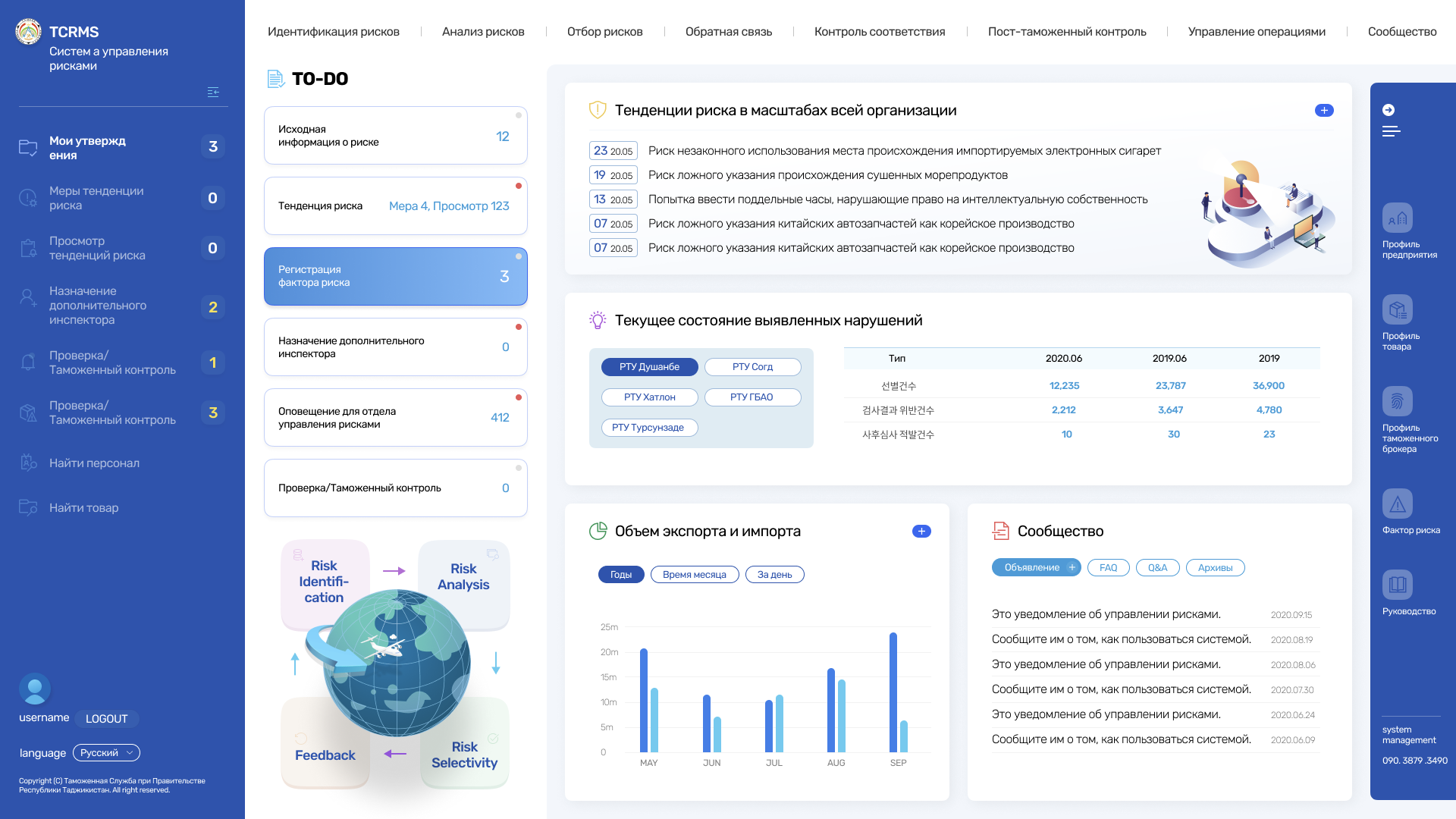Click the SEP tall dark blue bar
The width and height of the screenshot is (1456, 819).
pos(893,692)
